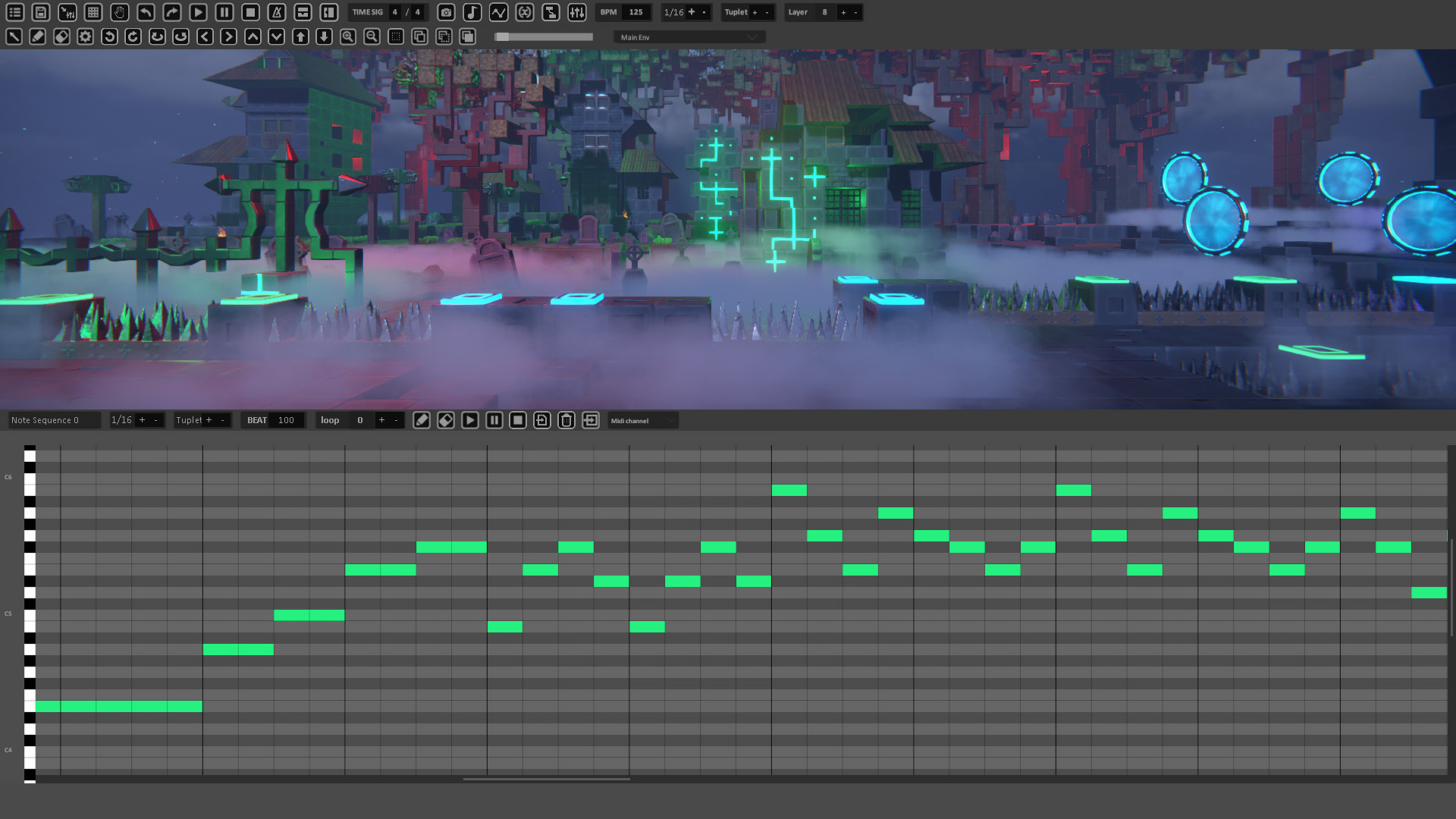The height and width of the screenshot is (819, 1456).
Task: Open the settings gear icon
Action: [x=85, y=36]
